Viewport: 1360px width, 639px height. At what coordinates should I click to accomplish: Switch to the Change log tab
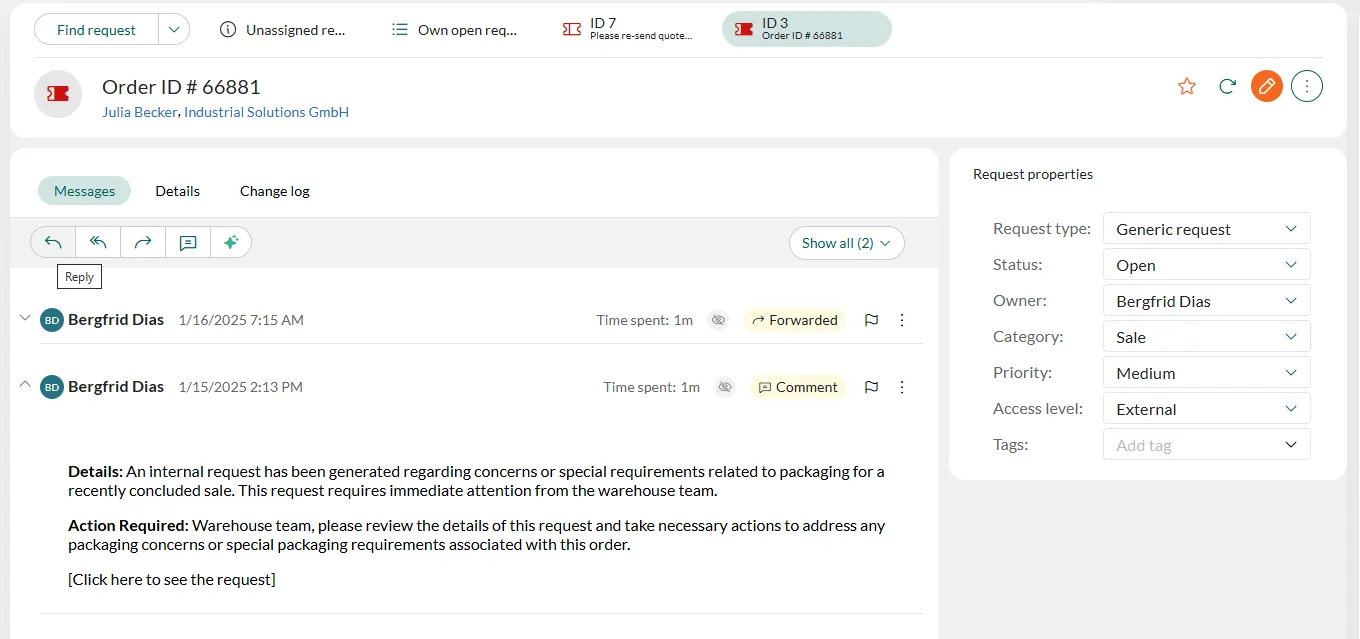click(275, 191)
